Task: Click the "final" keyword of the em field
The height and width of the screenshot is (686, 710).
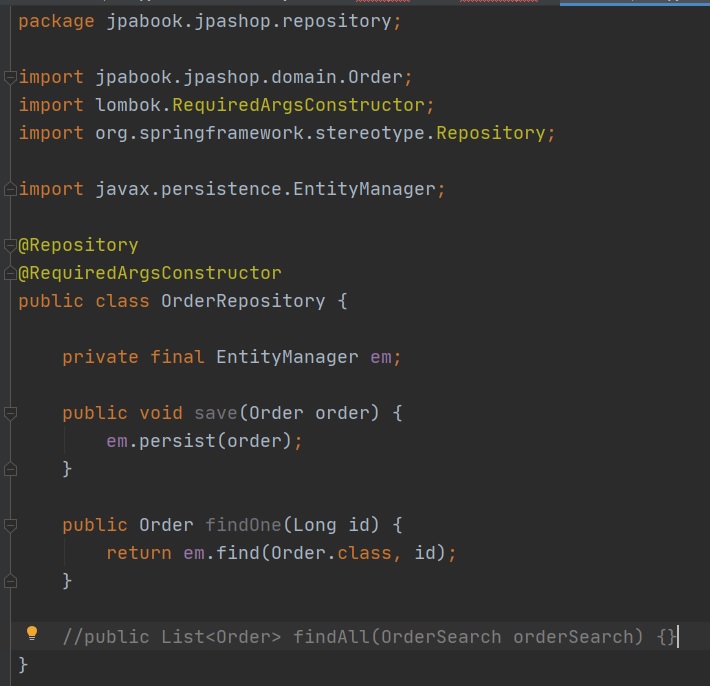Action: (177, 357)
